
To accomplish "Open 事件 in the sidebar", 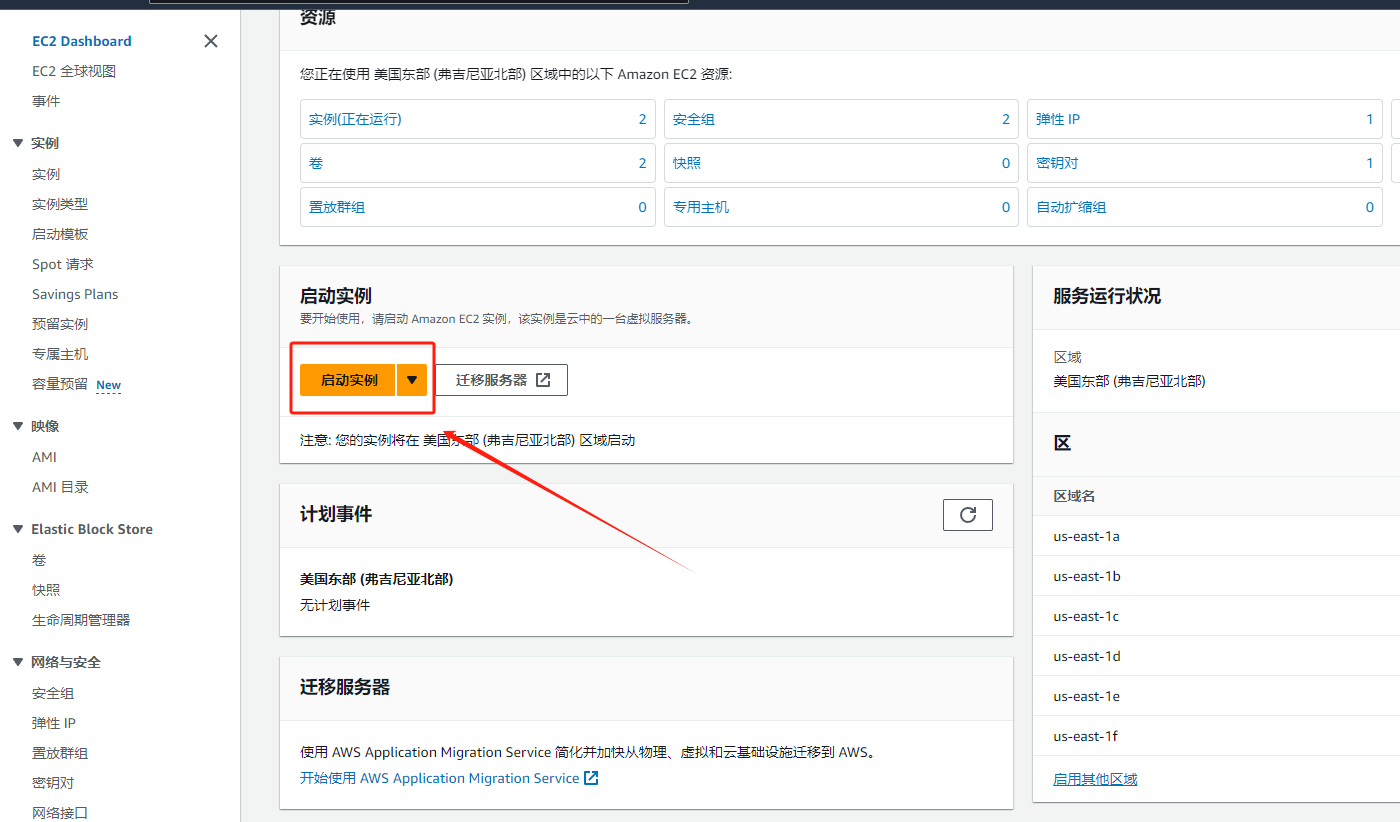I will (x=46, y=101).
